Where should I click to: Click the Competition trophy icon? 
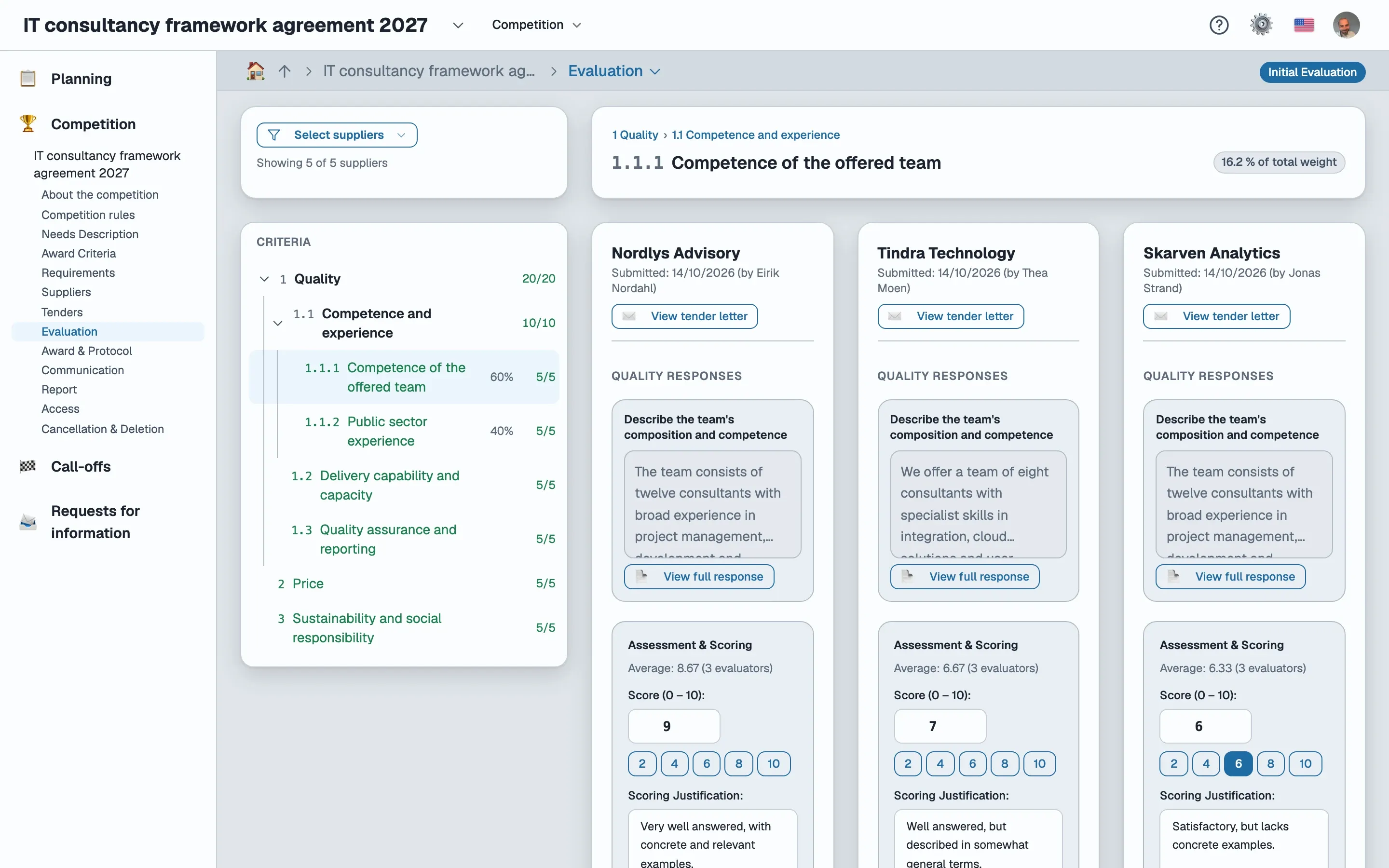click(x=27, y=123)
